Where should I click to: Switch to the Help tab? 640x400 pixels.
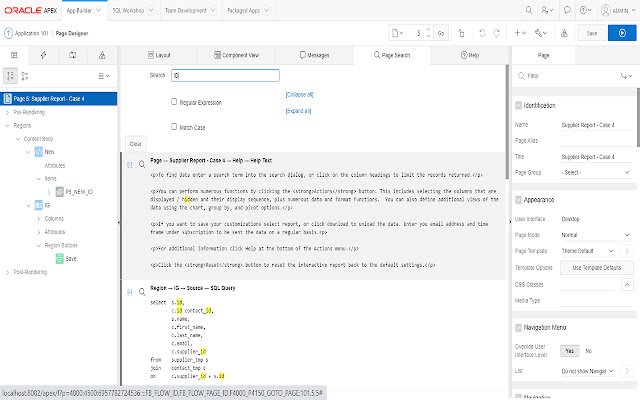pos(469,55)
